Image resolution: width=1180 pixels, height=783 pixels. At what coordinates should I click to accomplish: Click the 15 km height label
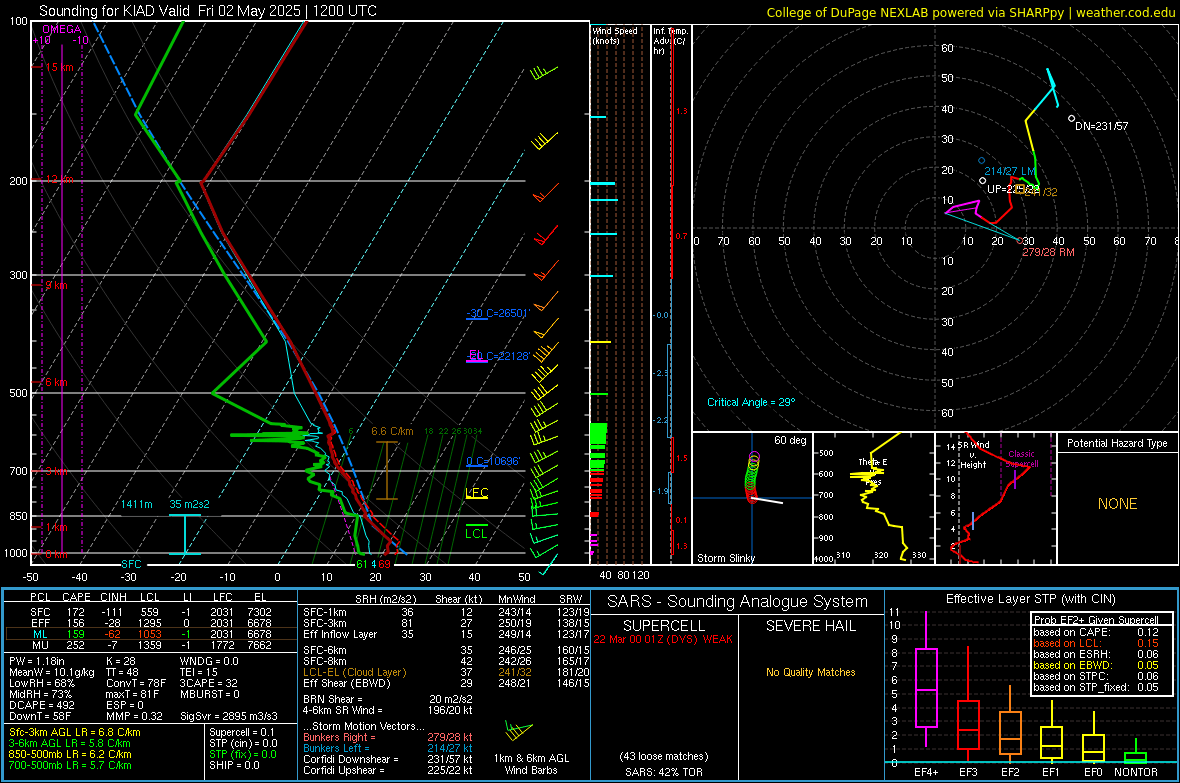pyautogui.click(x=59, y=67)
